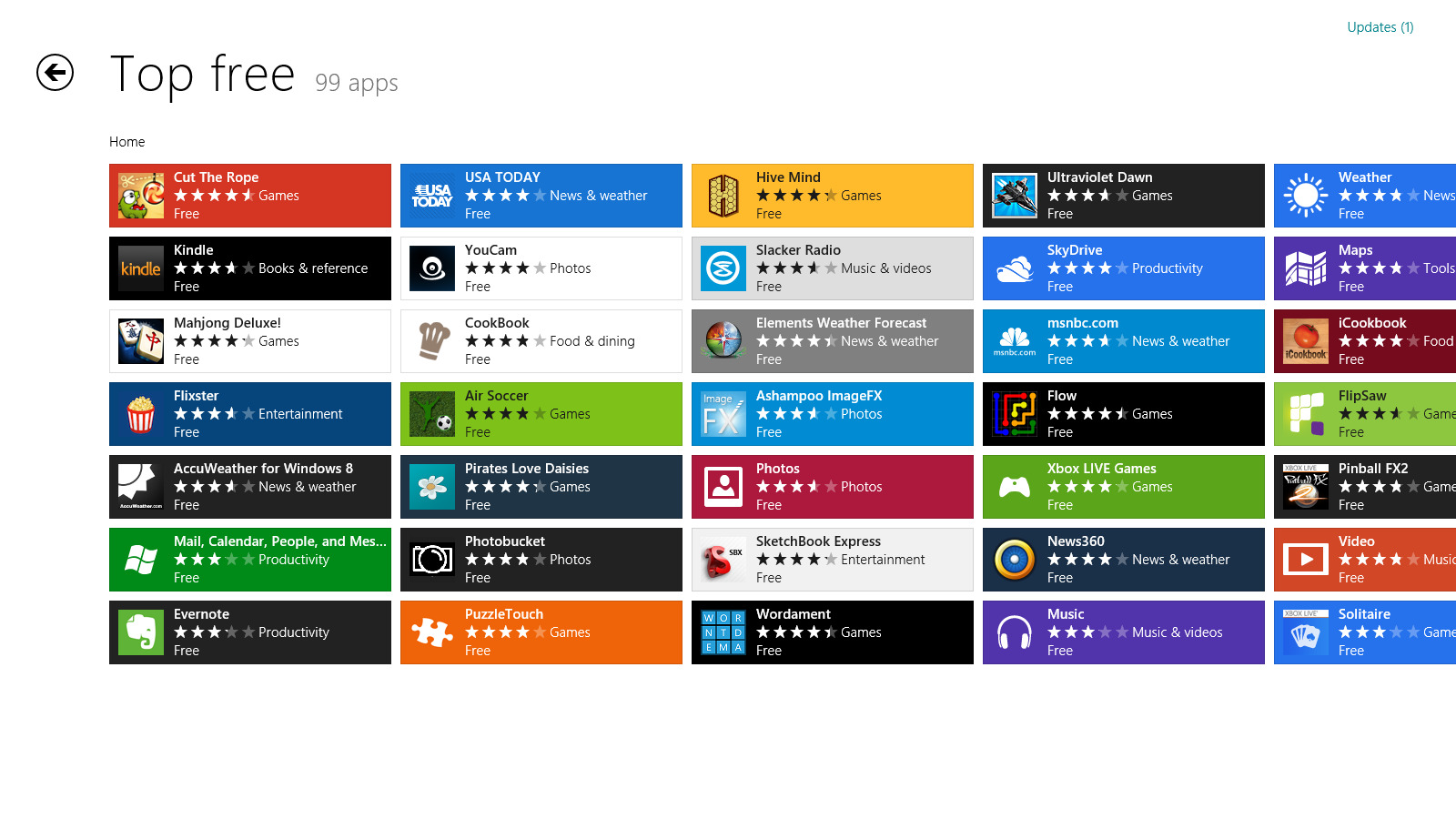The width and height of the screenshot is (1456, 819).
Task: Open the Air Soccer app icon
Action: point(432,414)
